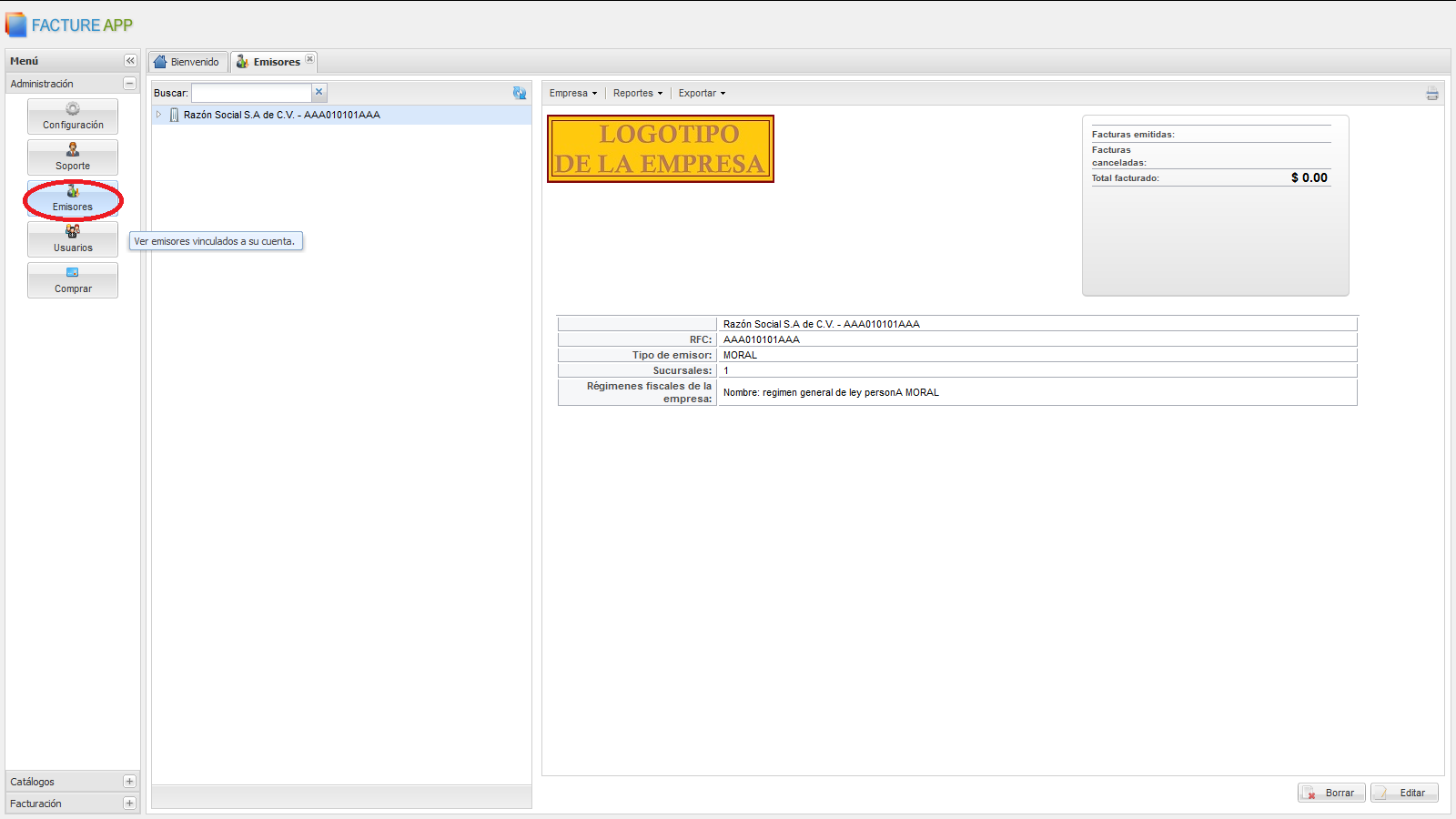Click the refresh icon beside search
Screen dimensions: 1456x819
point(520,93)
